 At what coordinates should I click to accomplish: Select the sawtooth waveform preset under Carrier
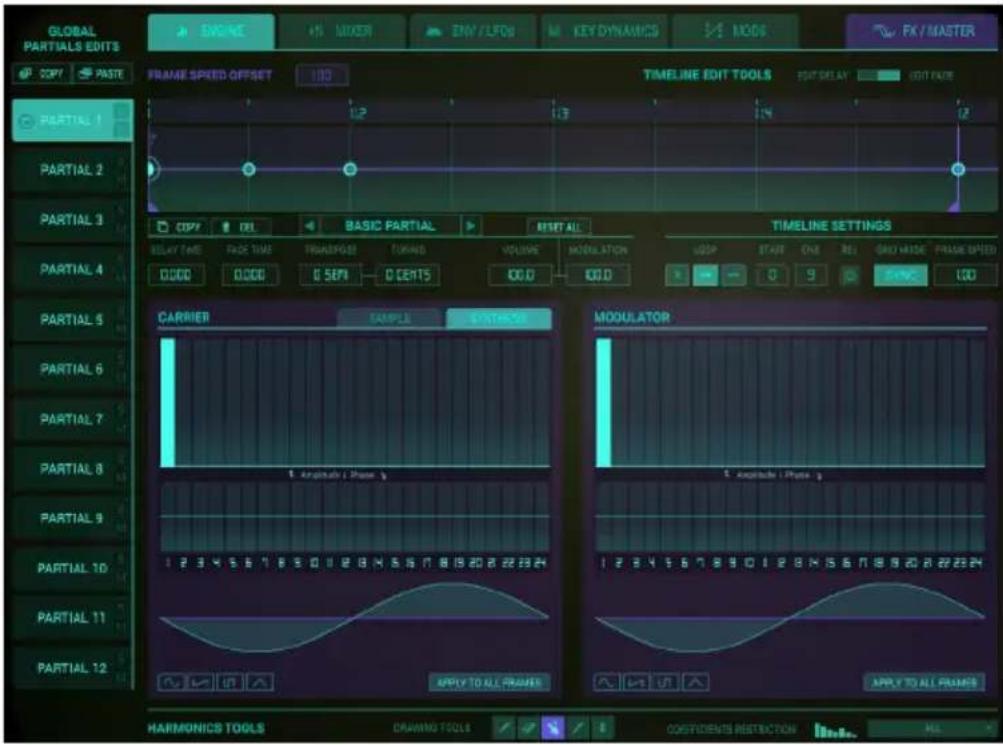(x=201, y=682)
